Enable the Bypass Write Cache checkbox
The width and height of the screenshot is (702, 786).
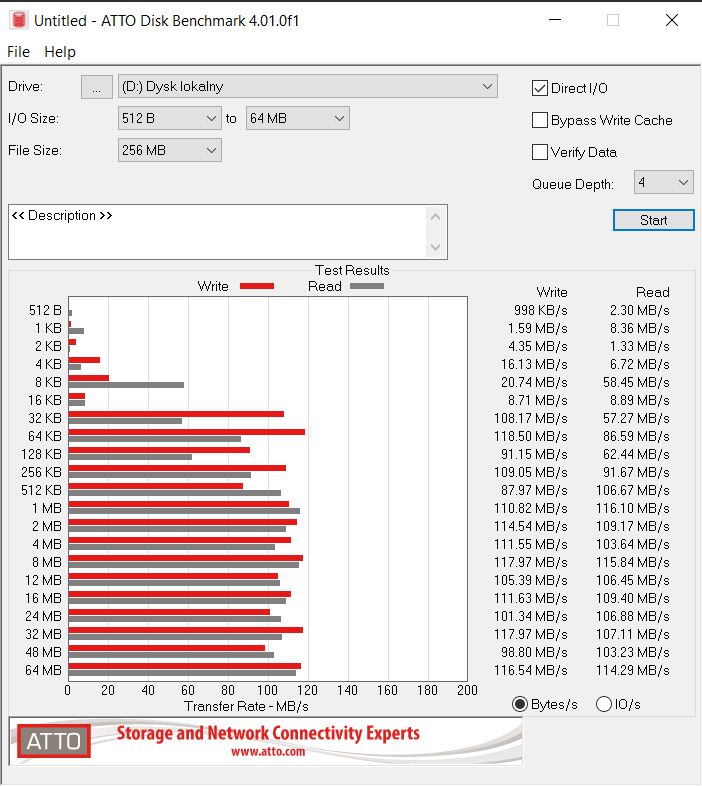(541, 120)
